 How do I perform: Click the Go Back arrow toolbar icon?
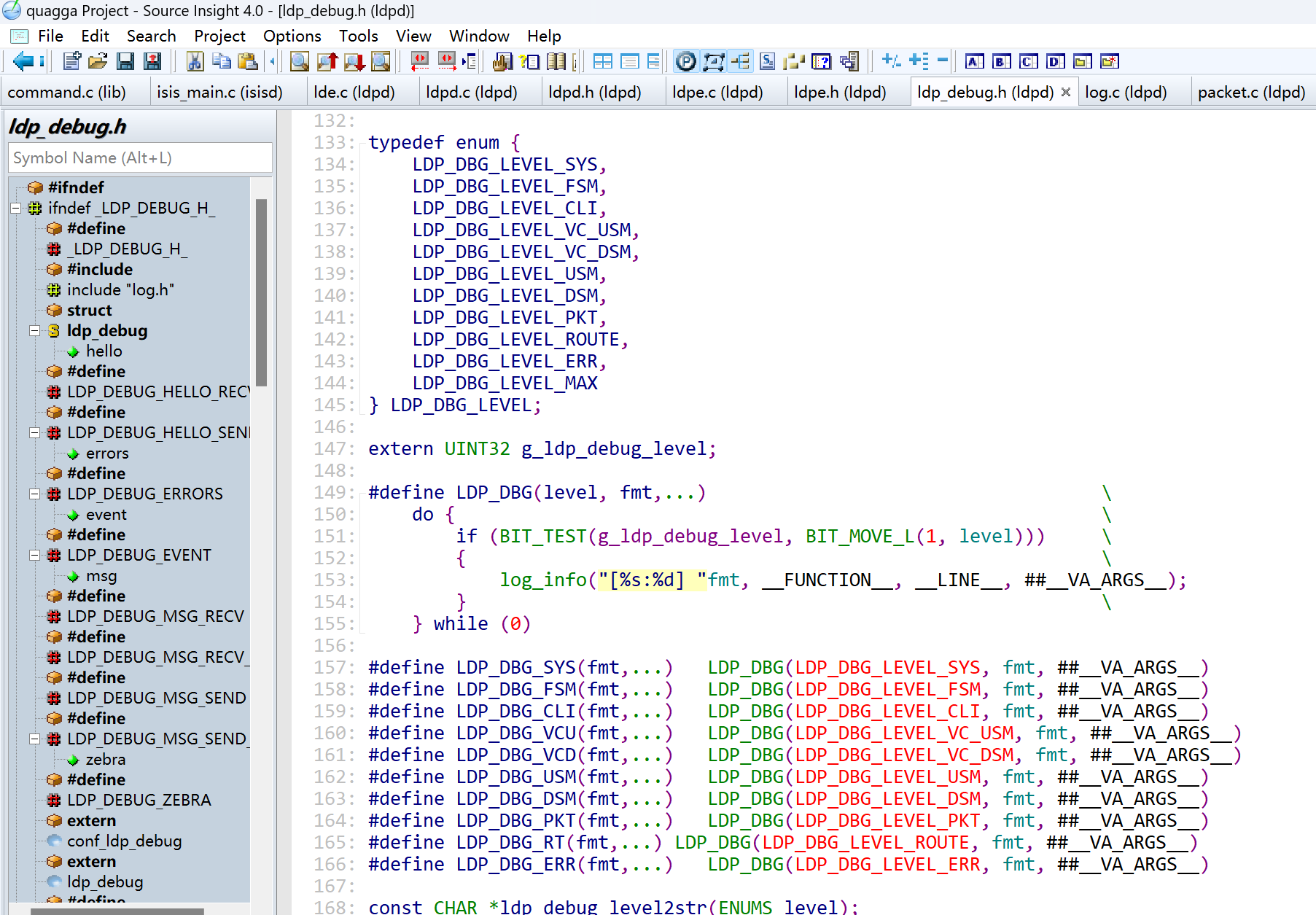(x=23, y=61)
